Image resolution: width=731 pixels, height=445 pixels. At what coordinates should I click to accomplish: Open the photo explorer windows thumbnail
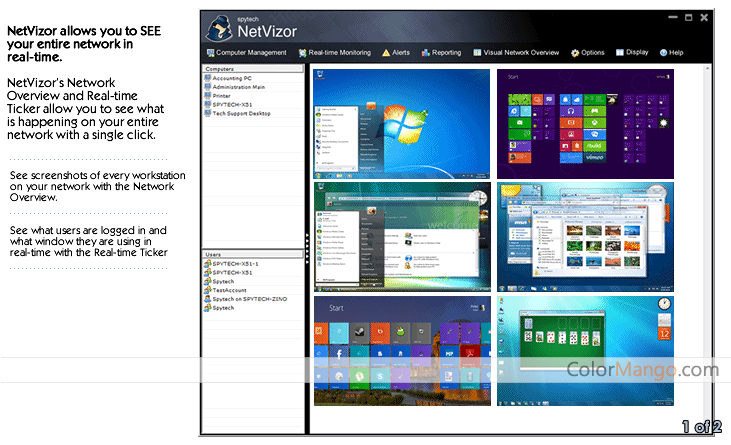point(585,237)
